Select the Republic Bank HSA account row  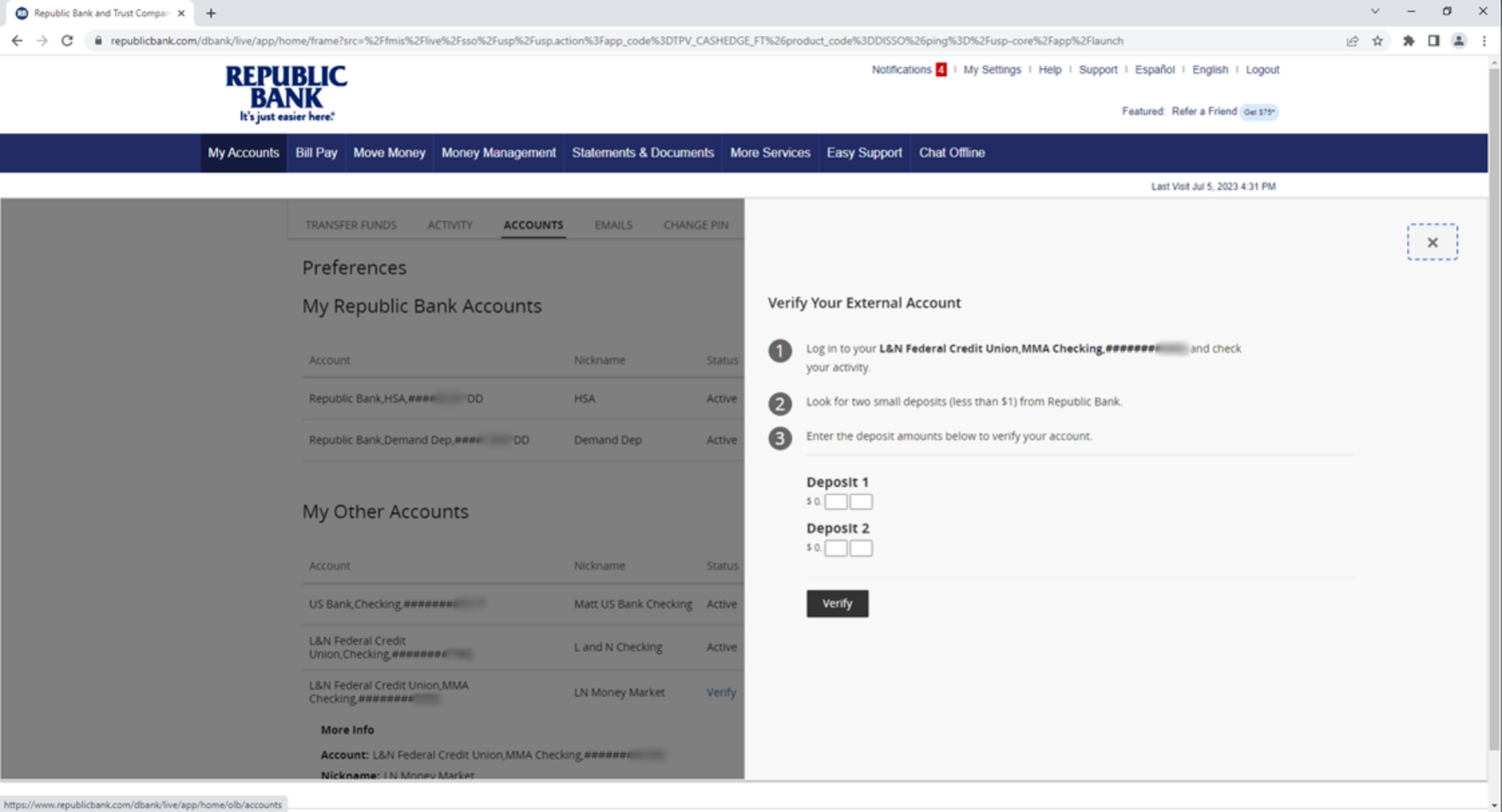tap(523, 398)
